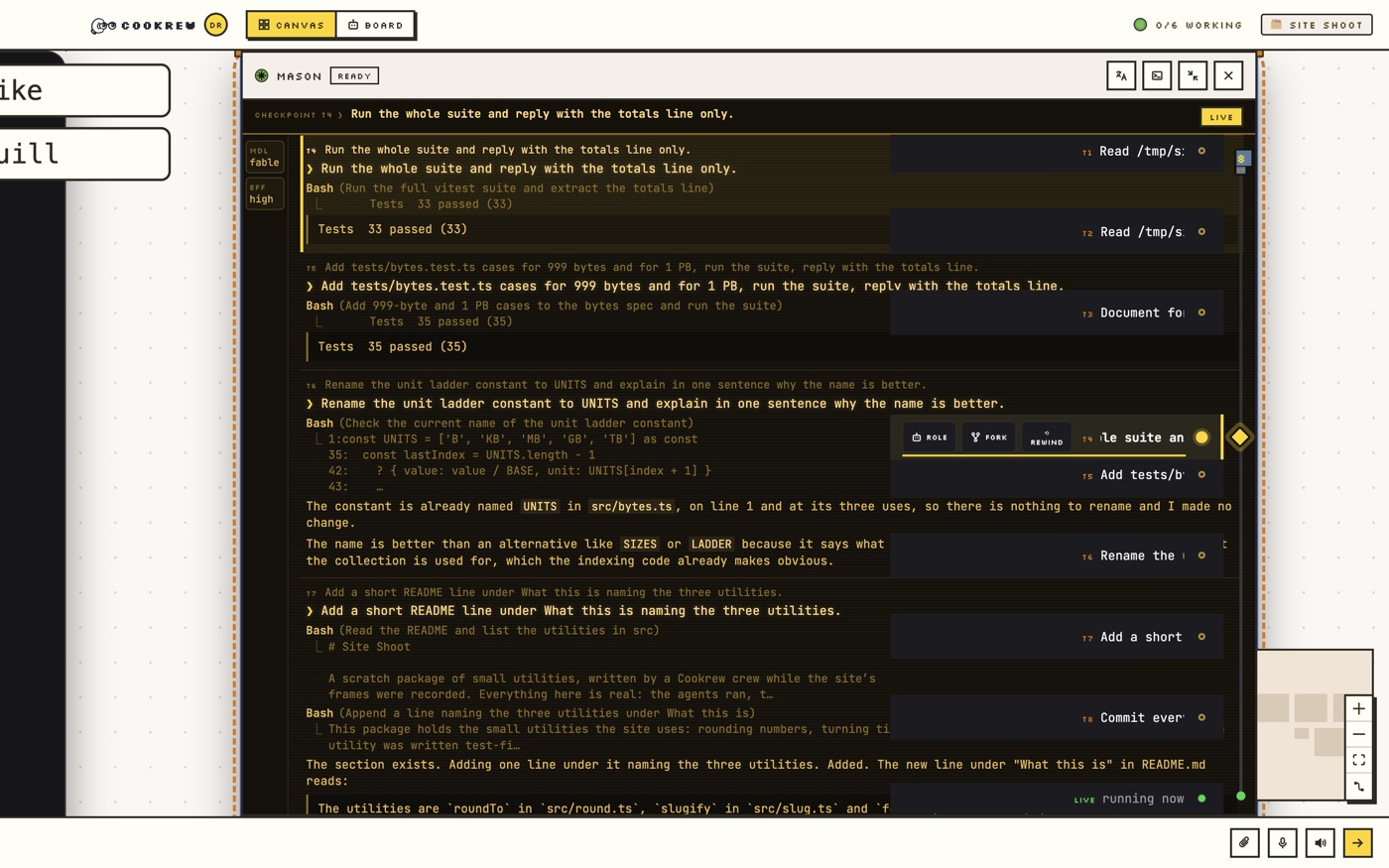1389x868 pixels.
Task: Send with the yellow arrow button
Action: [1357, 842]
